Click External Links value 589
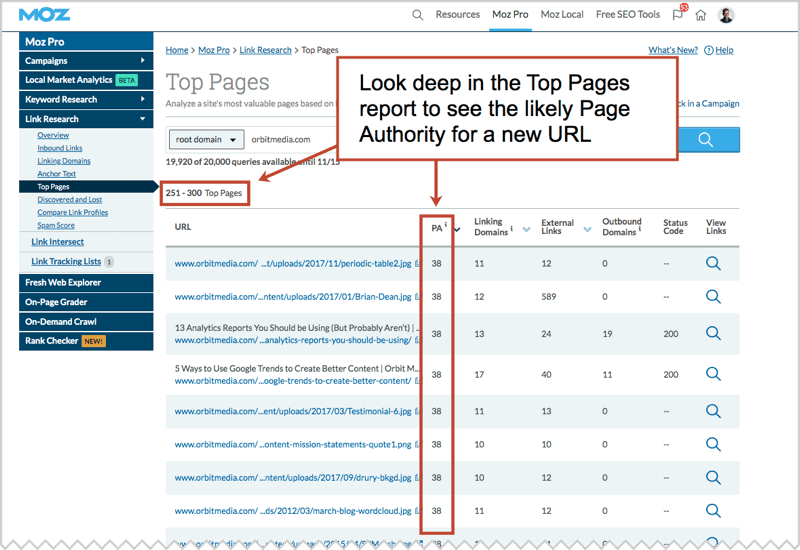Viewport: 800px width, 550px height. tap(549, 296)
